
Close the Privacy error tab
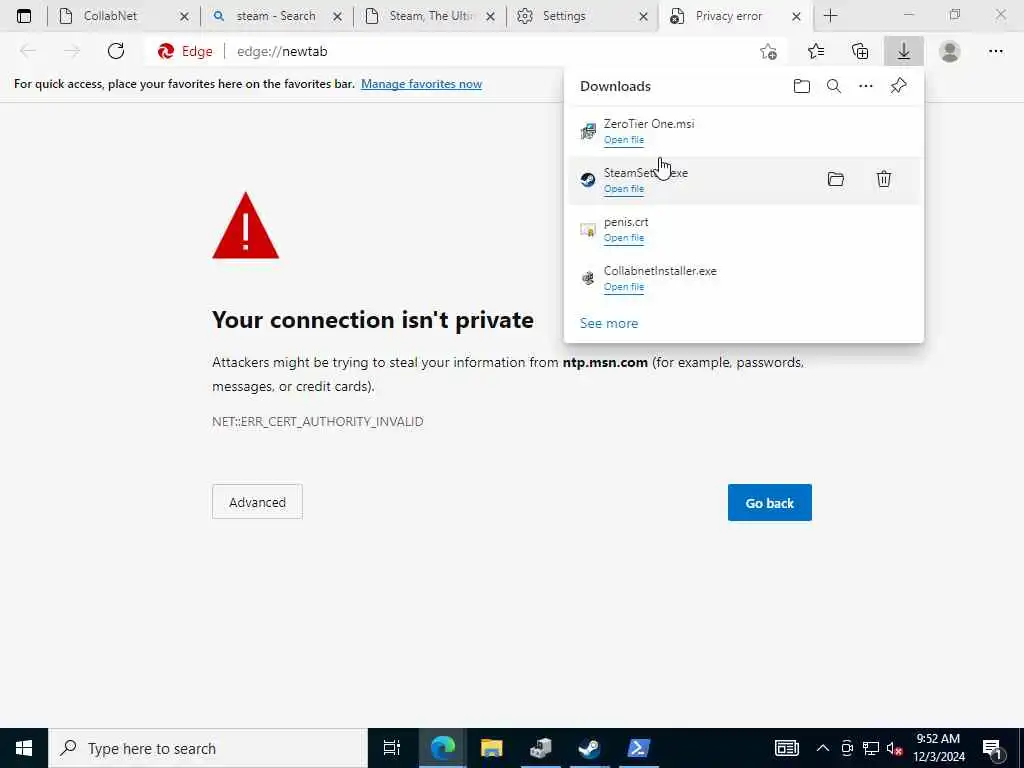(x=796, y=16)
